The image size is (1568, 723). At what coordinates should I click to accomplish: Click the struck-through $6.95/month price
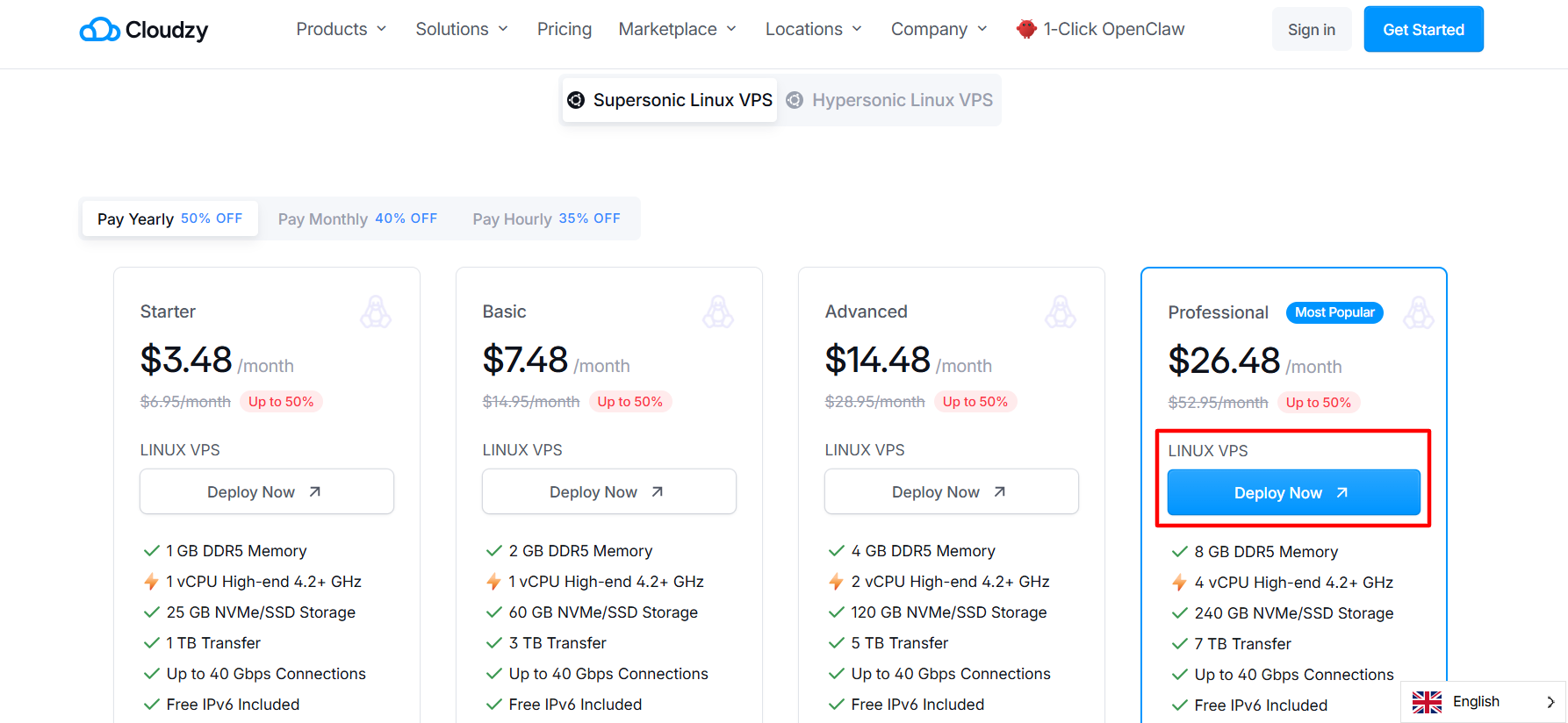click(185, 402)
